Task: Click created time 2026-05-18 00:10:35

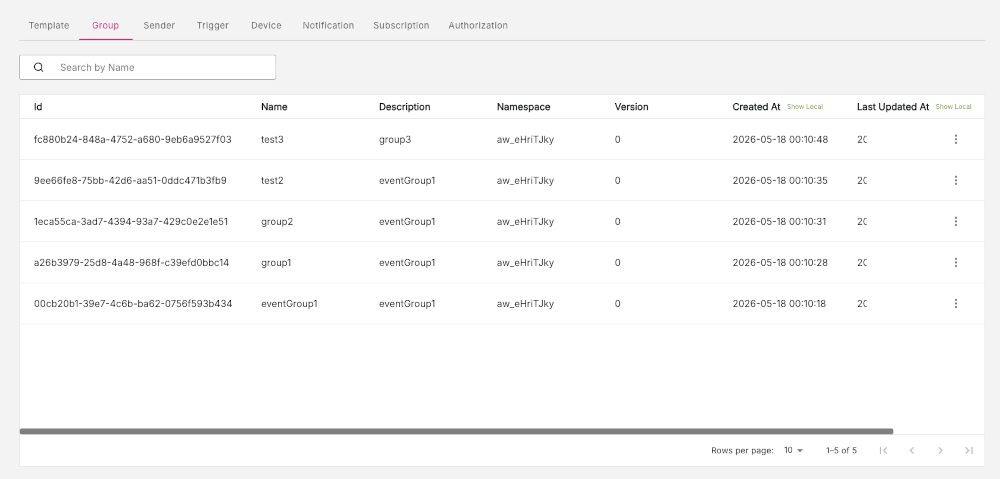Action: (780, 181)
